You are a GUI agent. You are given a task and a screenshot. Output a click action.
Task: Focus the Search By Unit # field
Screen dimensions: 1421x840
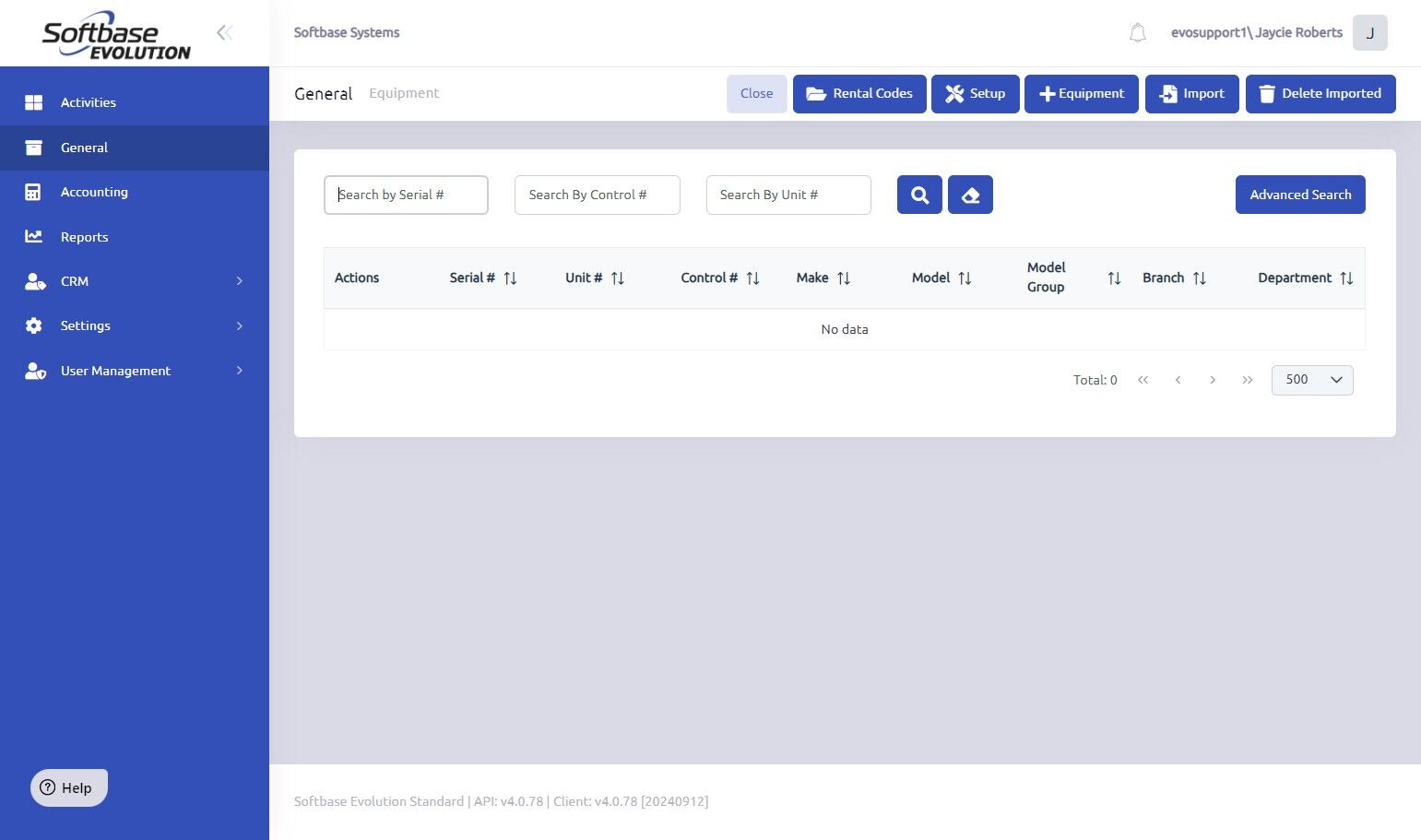[x=788, y=195]
